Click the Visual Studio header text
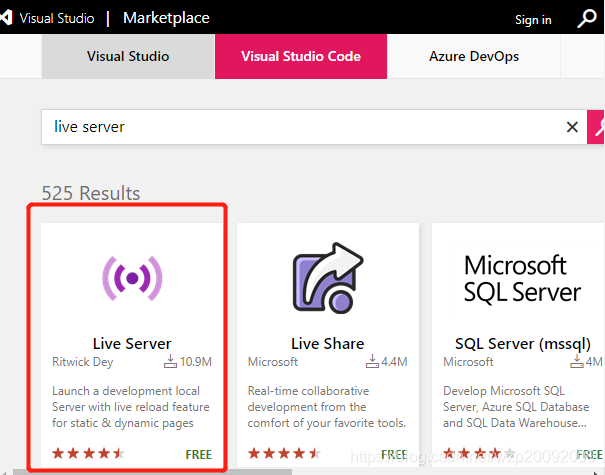 (57, 18)
